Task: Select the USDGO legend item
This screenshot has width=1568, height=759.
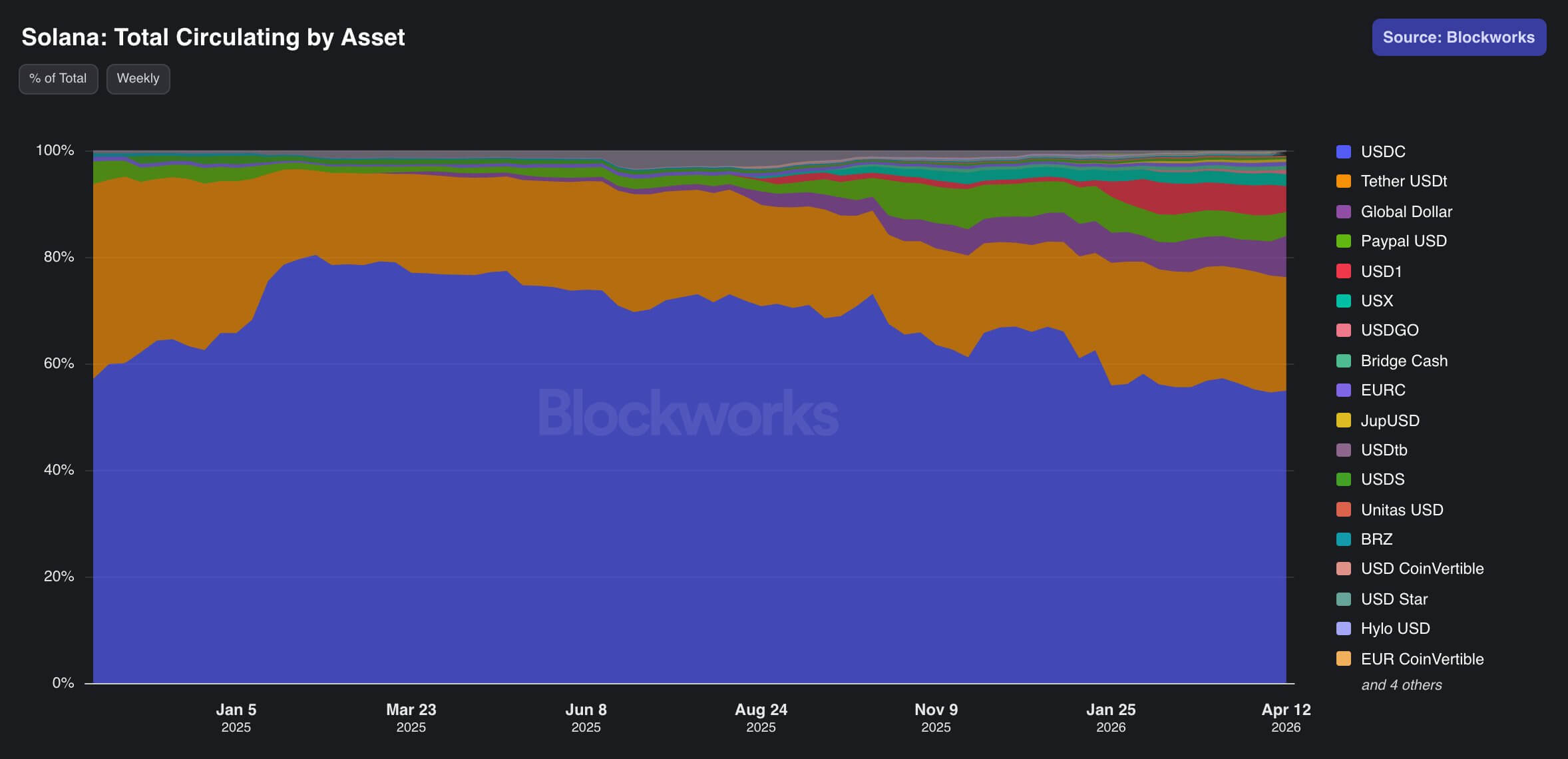Action: [1342, 330]
